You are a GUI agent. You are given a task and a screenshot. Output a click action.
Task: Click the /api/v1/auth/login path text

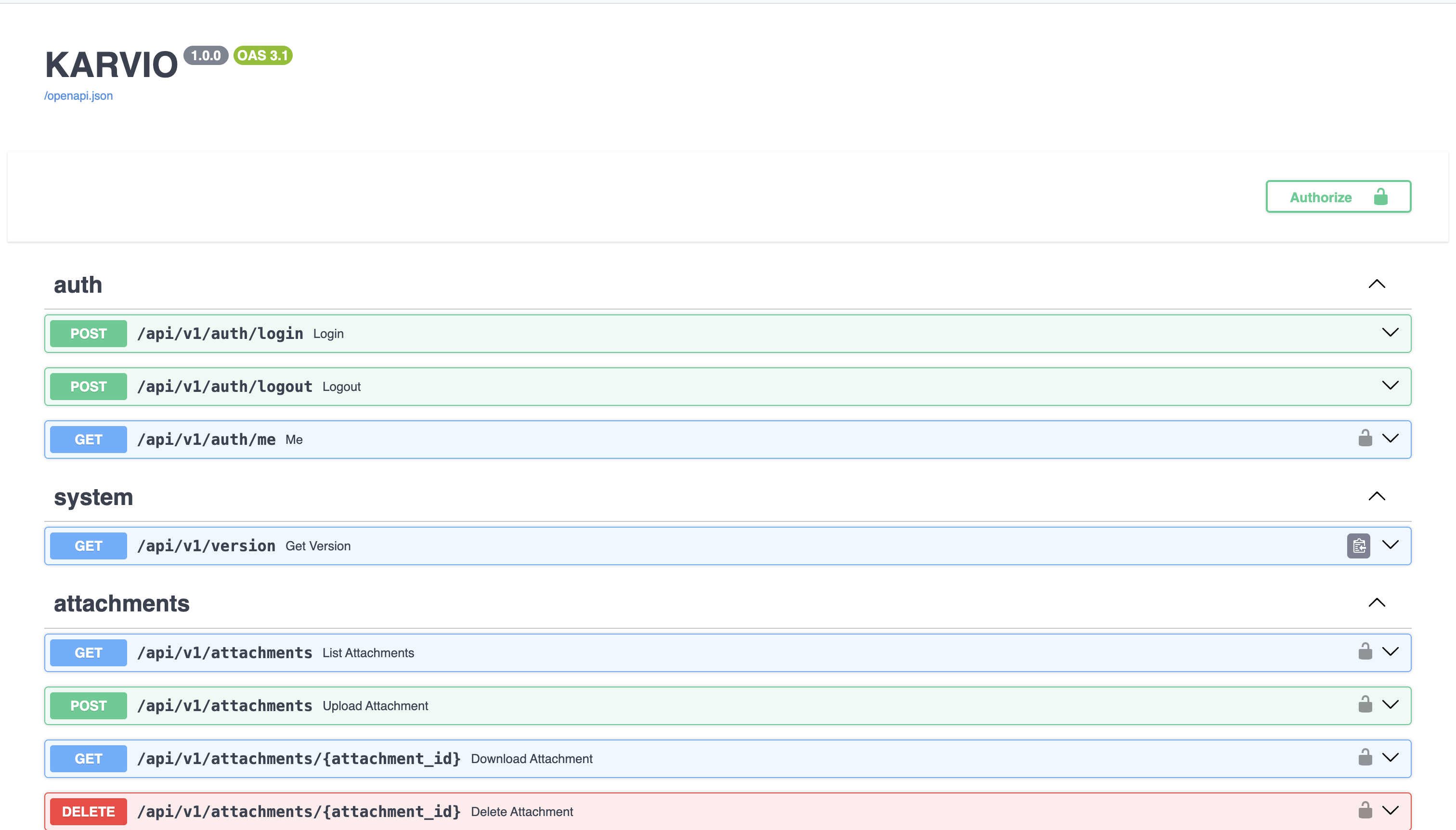click(220, 334)
